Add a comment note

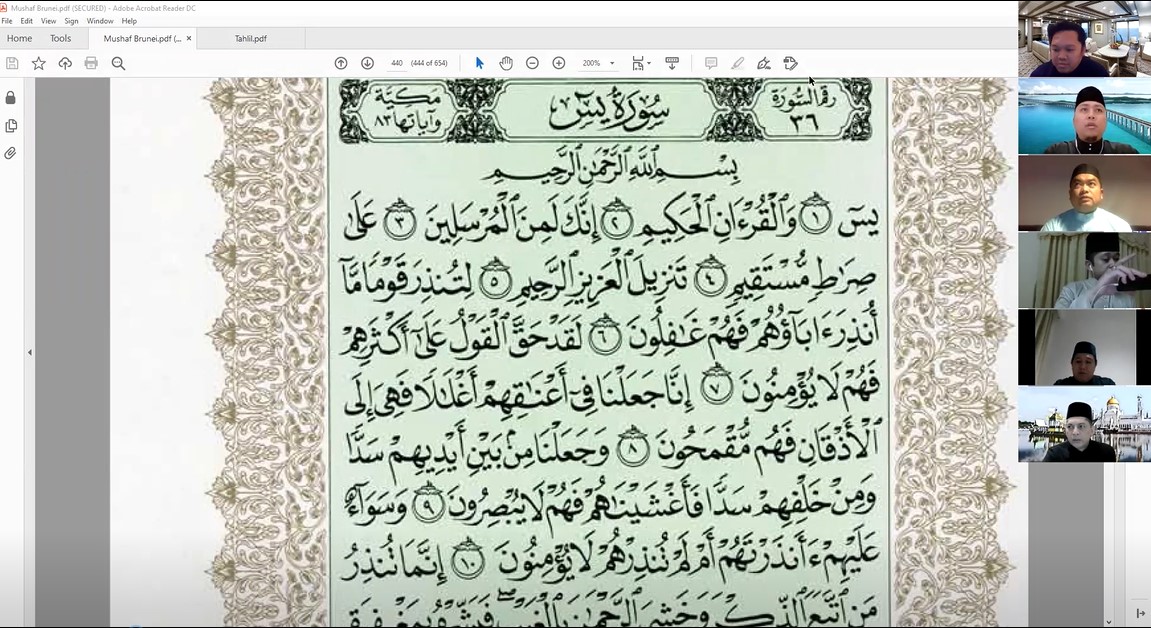pos(711,63)
